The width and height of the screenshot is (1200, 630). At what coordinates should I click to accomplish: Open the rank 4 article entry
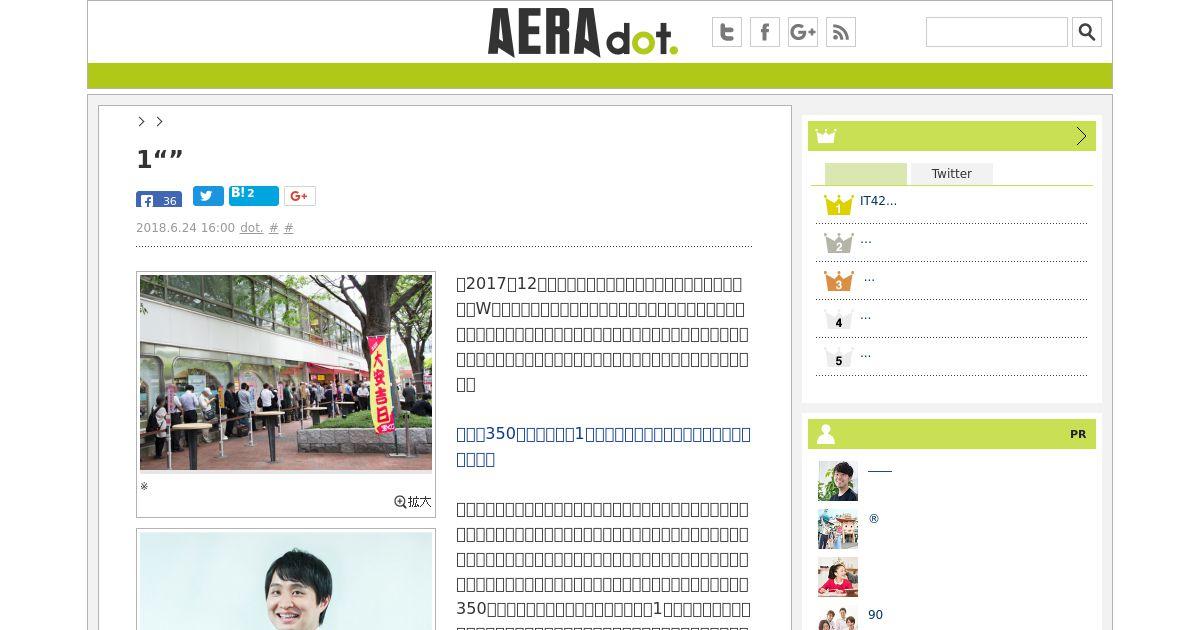point(865,316)
